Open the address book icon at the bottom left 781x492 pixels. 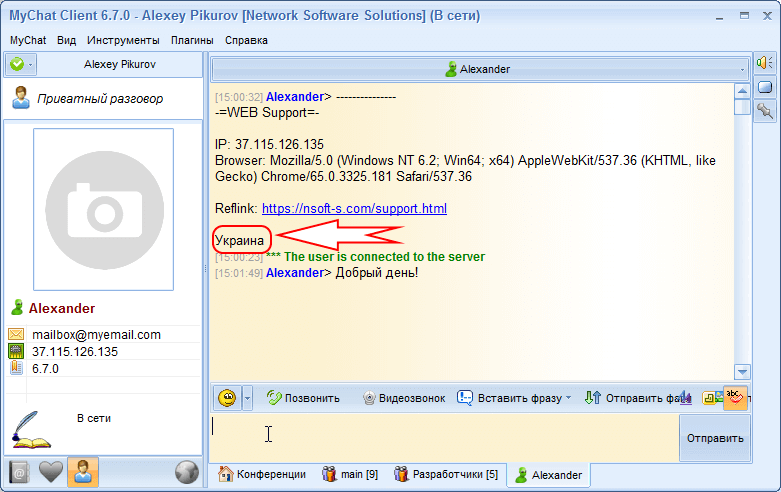tap(19, 472)
